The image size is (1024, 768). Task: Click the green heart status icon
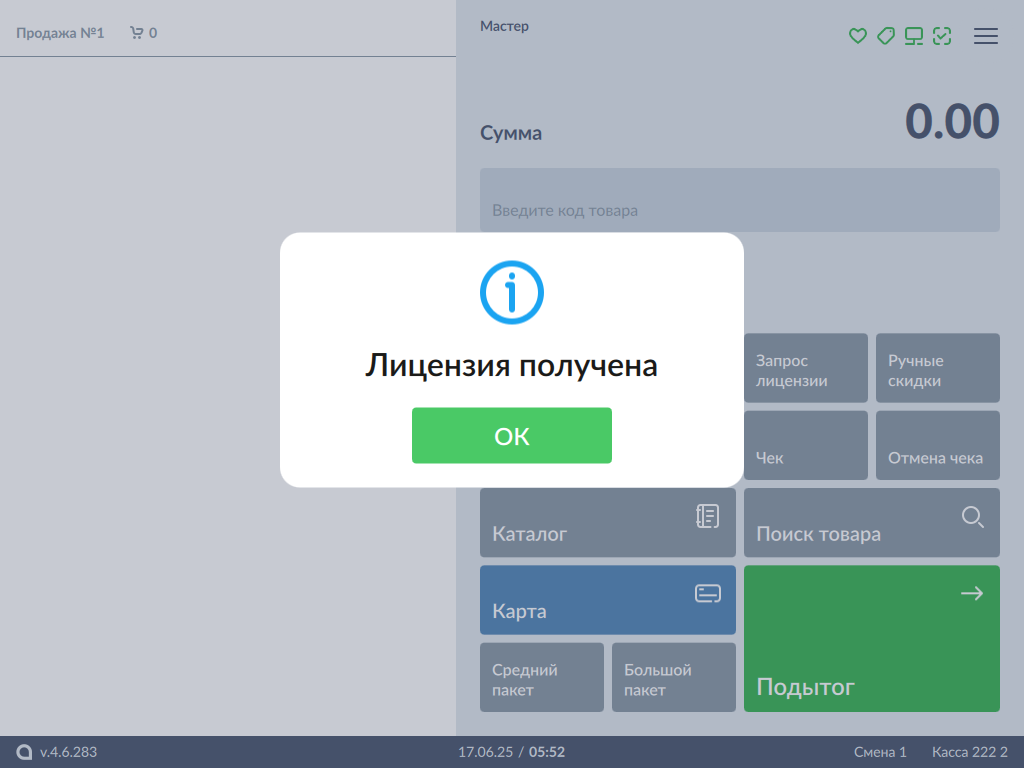pyautogui.click(x=857, y=36)
